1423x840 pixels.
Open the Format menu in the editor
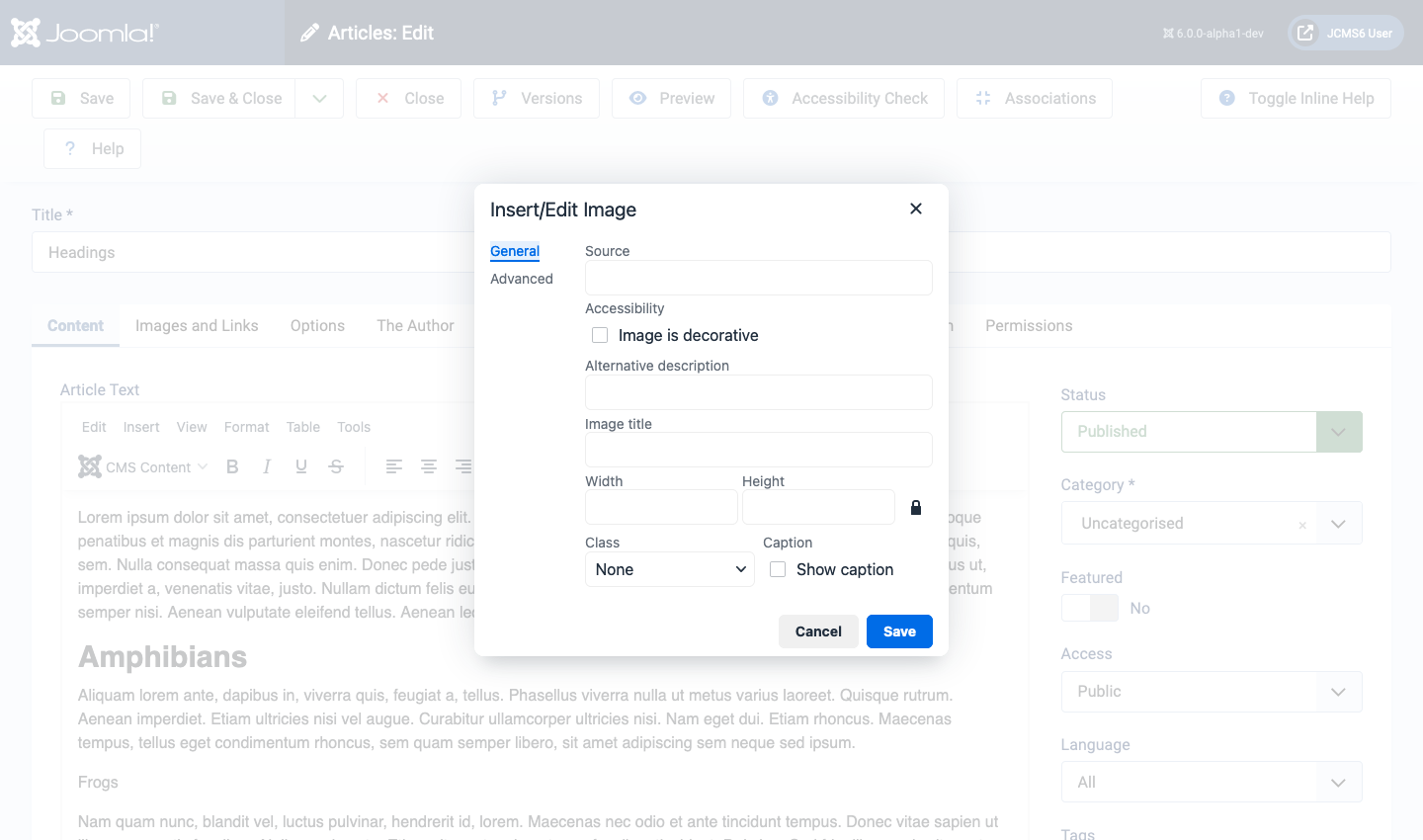246,426
